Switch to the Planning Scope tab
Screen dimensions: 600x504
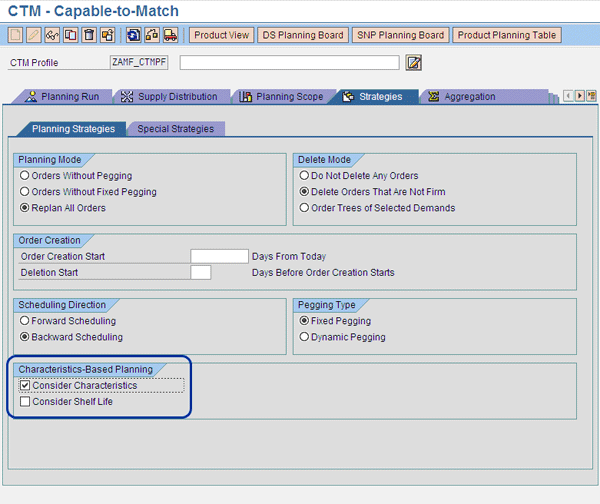(281, 97)
